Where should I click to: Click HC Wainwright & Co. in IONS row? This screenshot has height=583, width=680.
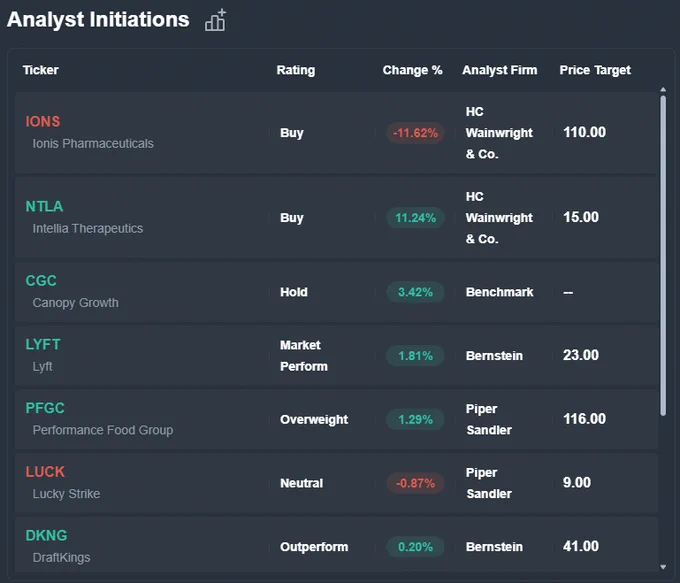[499, 133]
